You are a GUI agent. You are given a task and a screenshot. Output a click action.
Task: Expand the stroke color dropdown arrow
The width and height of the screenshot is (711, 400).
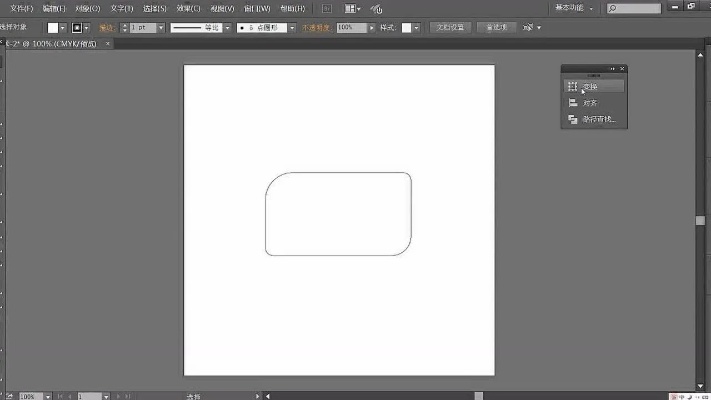point(86,28)
